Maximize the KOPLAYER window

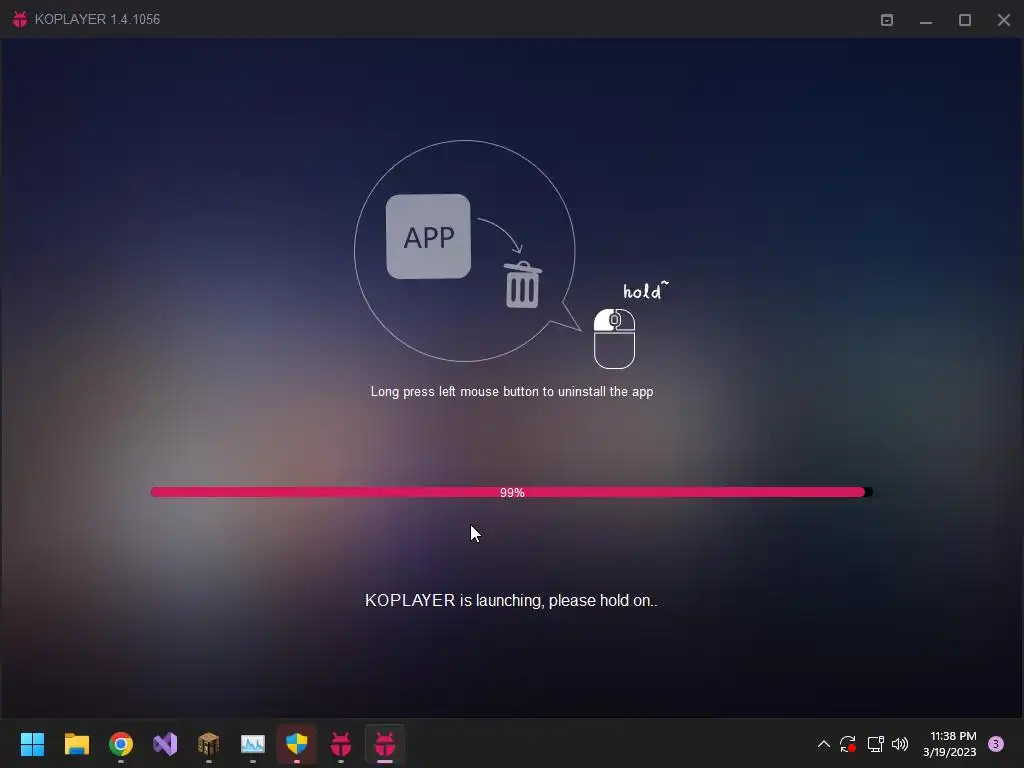[x=965, y=20]
